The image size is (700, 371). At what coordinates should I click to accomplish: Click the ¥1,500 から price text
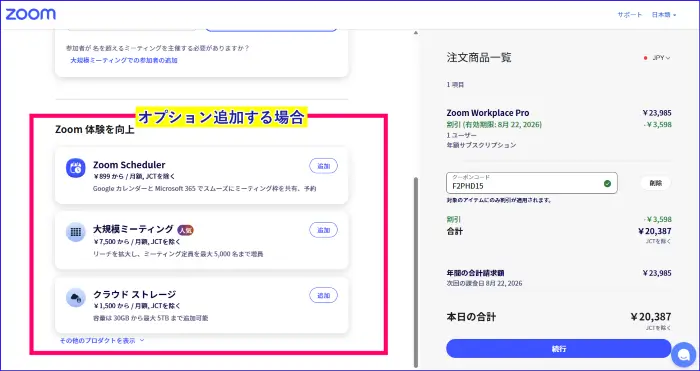[x=137, y=306]
